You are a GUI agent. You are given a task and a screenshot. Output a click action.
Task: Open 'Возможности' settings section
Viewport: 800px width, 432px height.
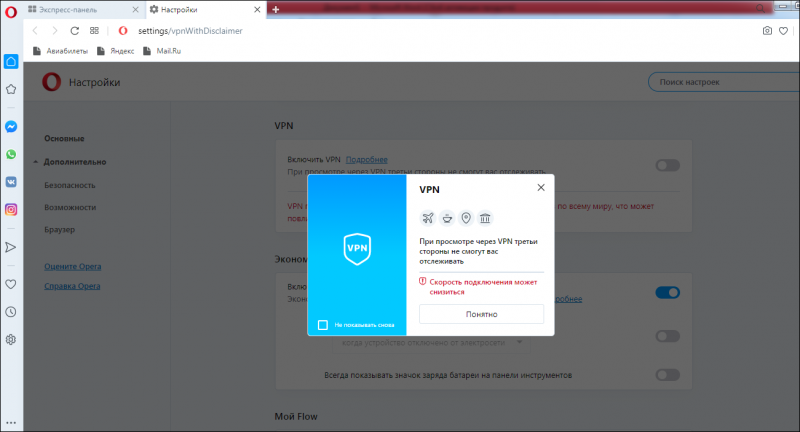click(x=70, y=207)
